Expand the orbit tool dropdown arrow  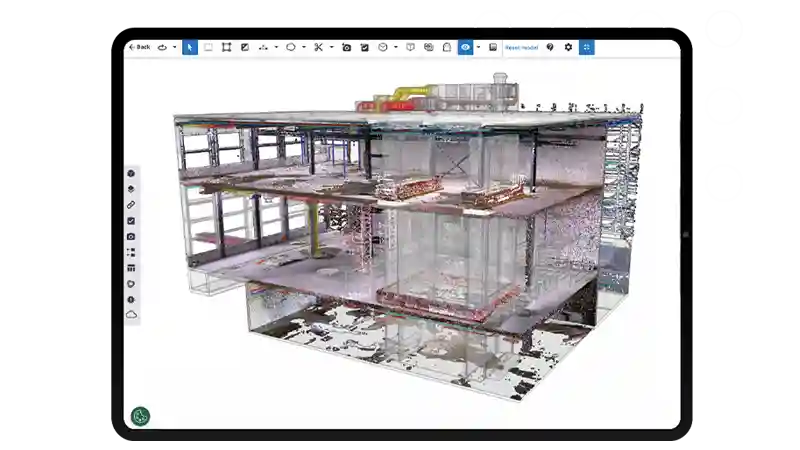tap(174, 47)
